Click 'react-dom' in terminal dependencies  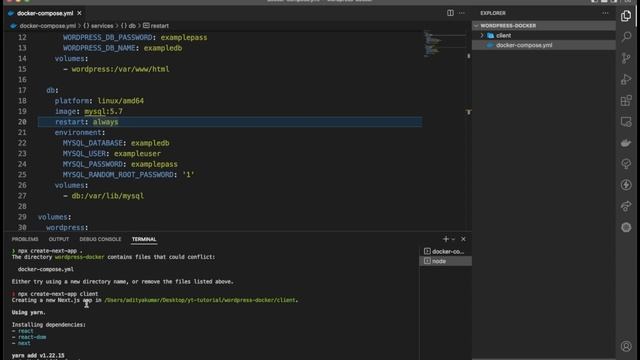tap(32, 337)
